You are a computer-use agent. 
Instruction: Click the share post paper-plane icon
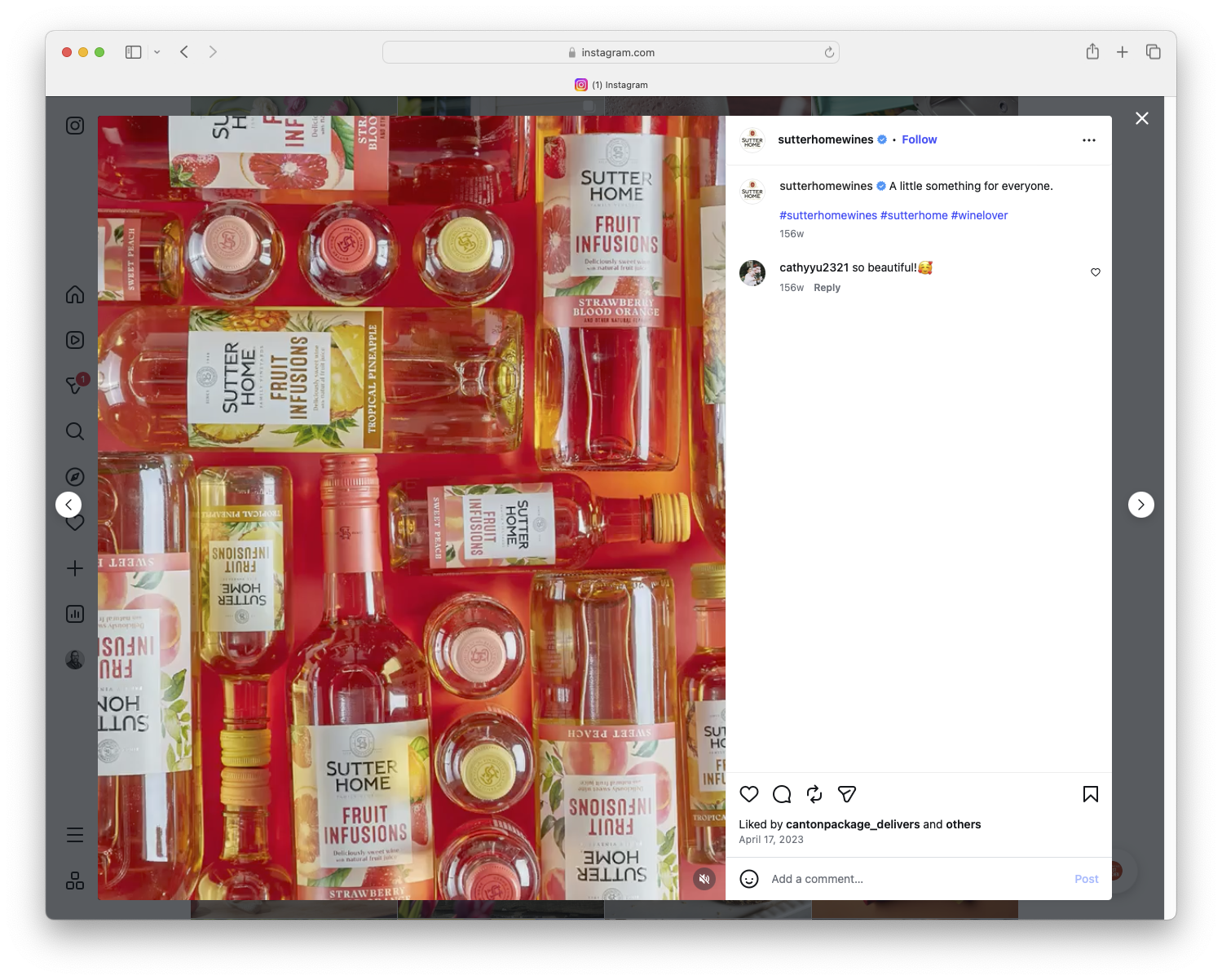pyautogui.click(x=846, y=794)
